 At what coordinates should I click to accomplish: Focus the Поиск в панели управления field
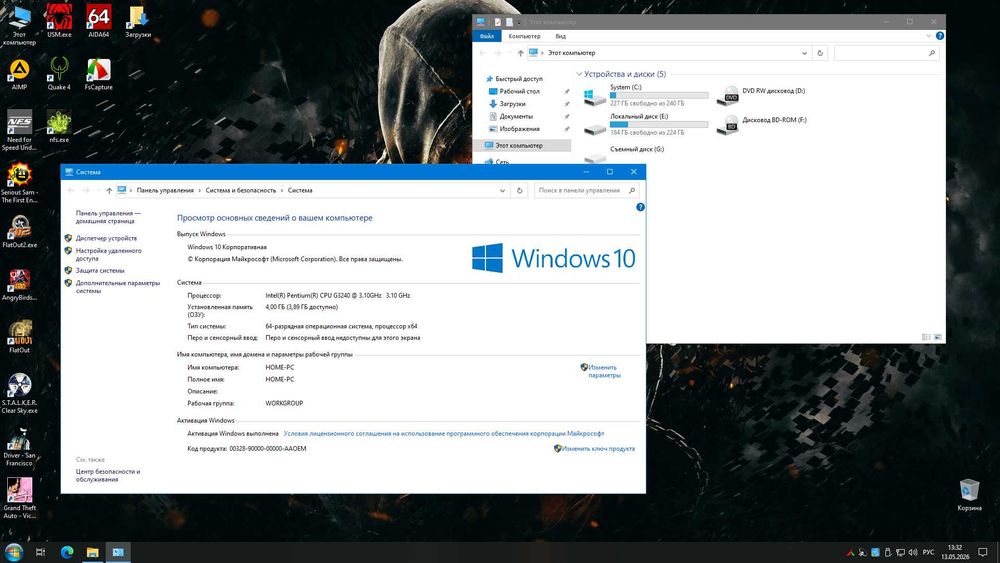(x=586, y=190)
